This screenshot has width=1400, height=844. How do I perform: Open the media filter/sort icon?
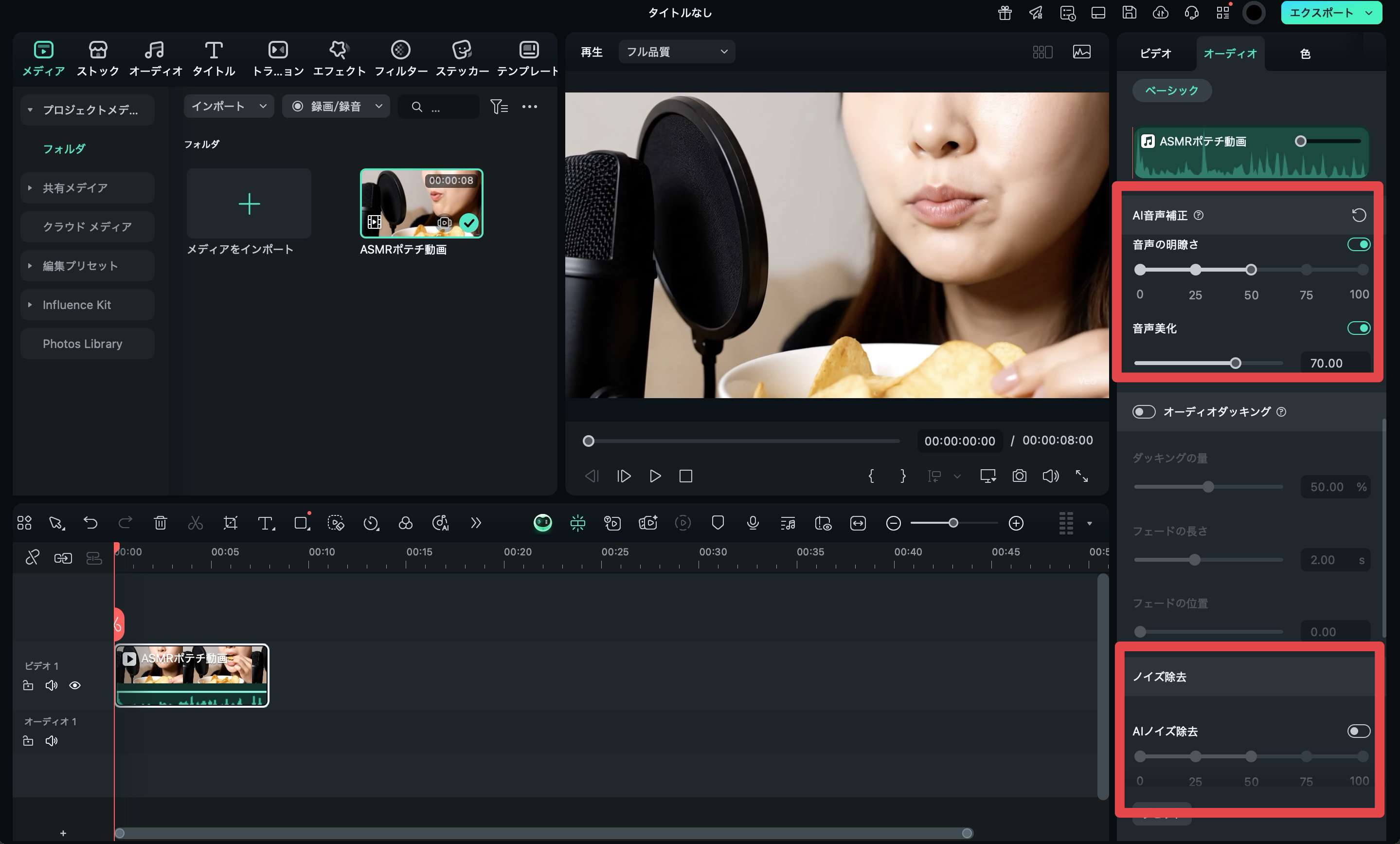tap(499, 106)
